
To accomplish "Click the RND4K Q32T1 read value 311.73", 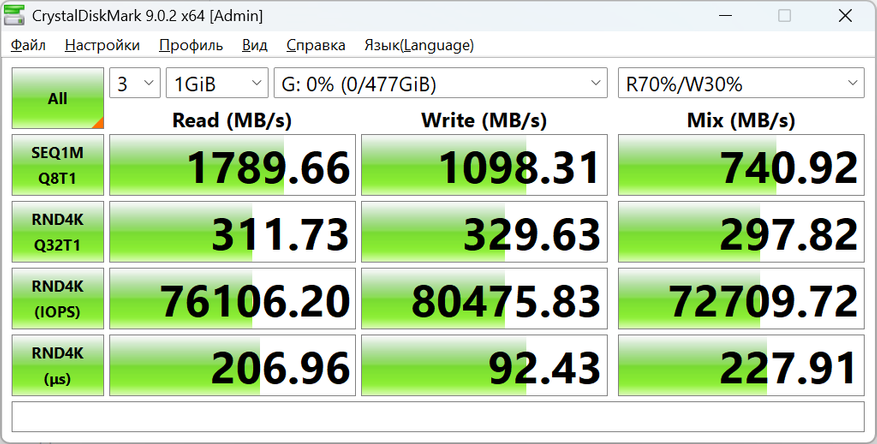I will 232,232.
